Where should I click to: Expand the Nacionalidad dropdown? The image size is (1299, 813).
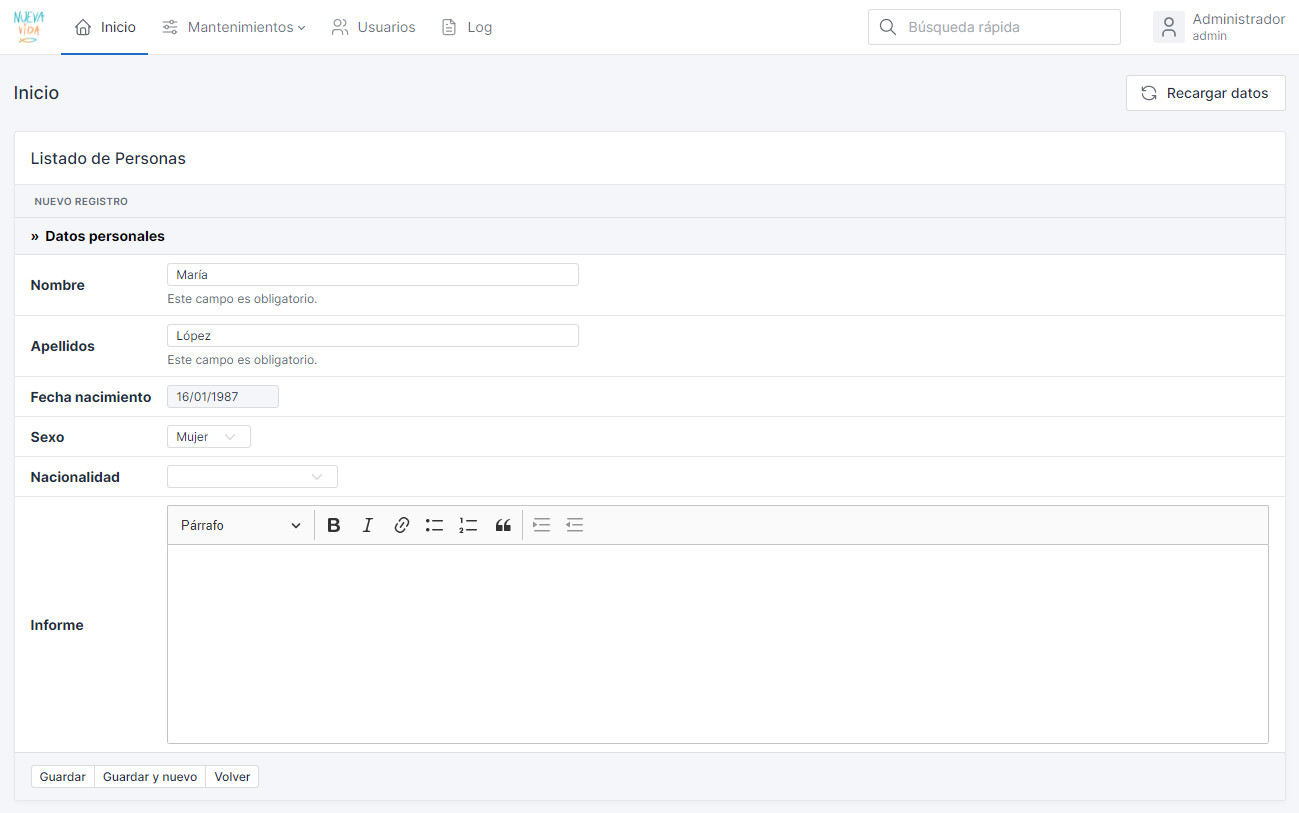[252, 477]
